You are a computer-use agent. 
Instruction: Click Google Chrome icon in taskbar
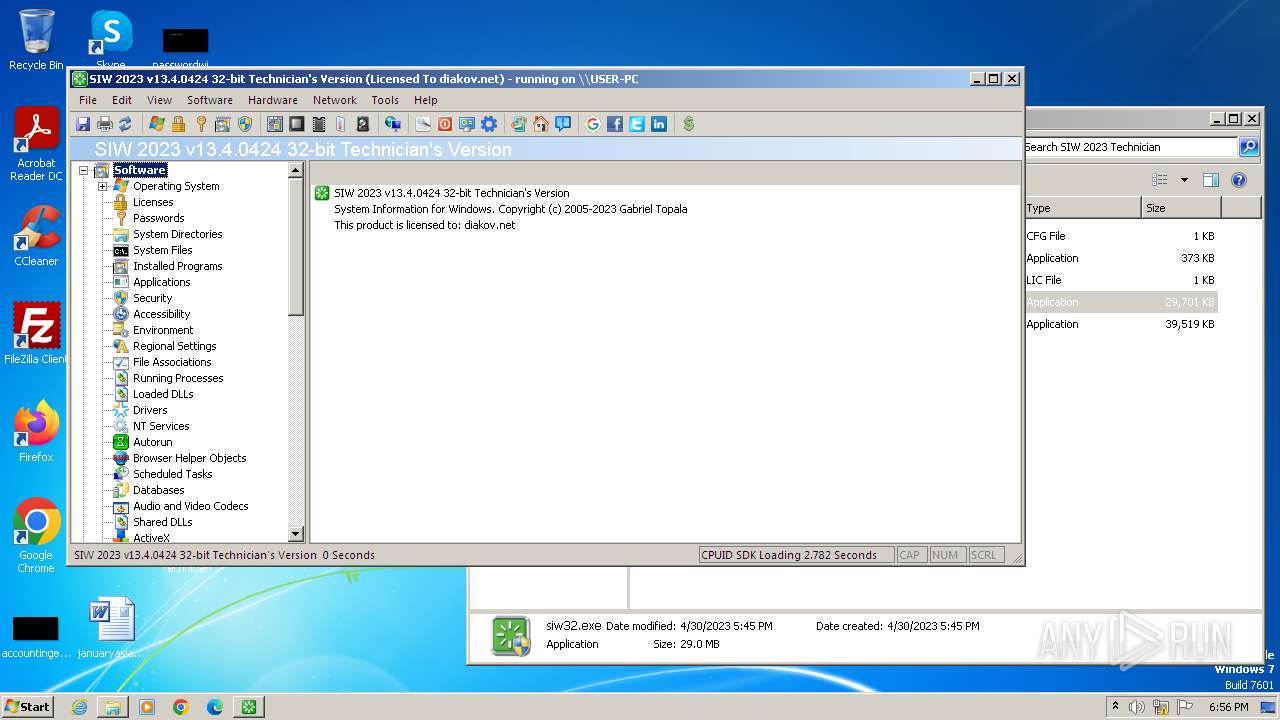[181, 707]
